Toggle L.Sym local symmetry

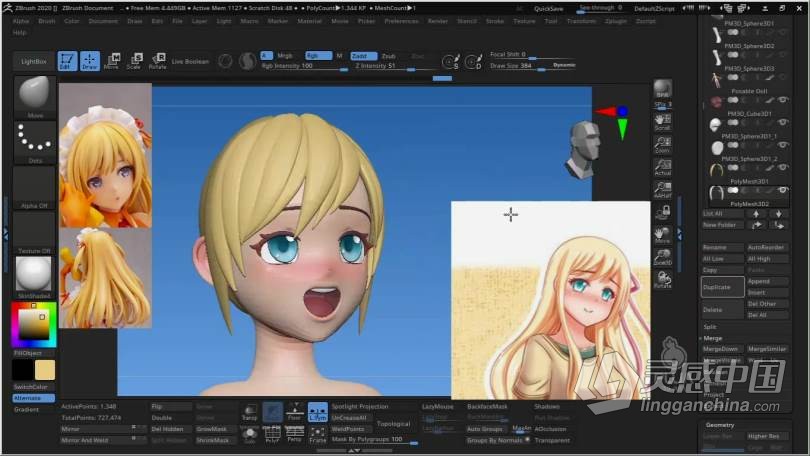point(317,412)
